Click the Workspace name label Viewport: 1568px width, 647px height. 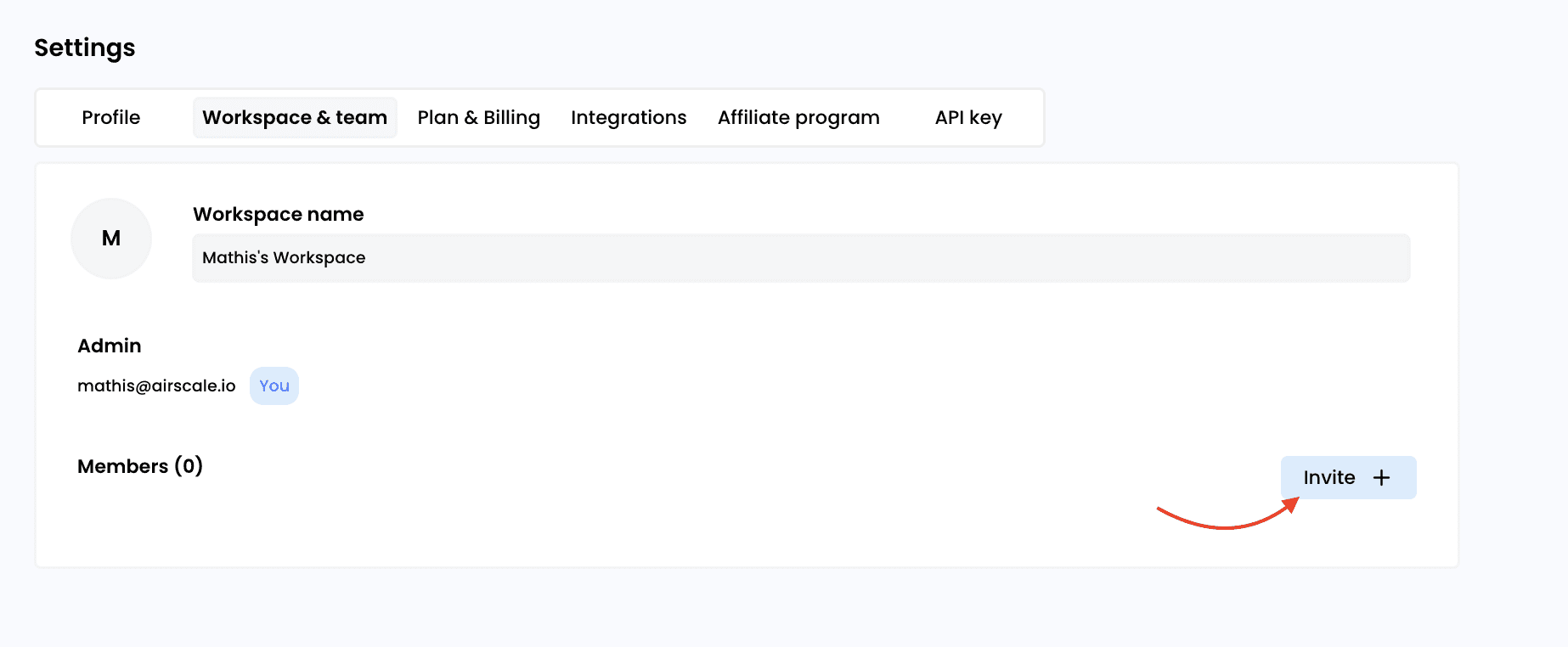tap(279, 214)
